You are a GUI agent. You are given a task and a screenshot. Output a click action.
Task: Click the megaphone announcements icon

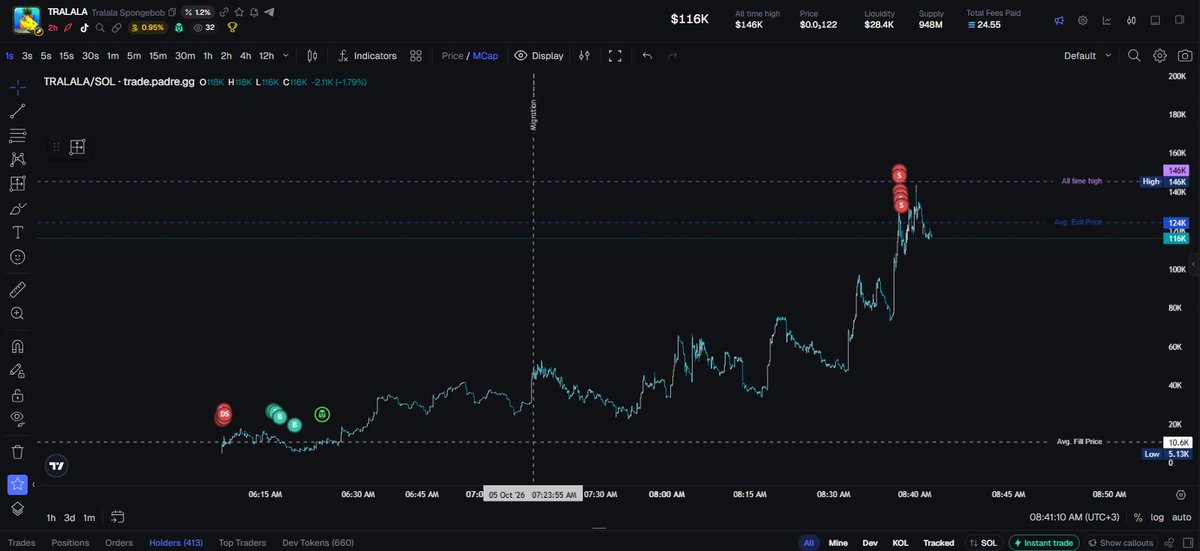1059,20
